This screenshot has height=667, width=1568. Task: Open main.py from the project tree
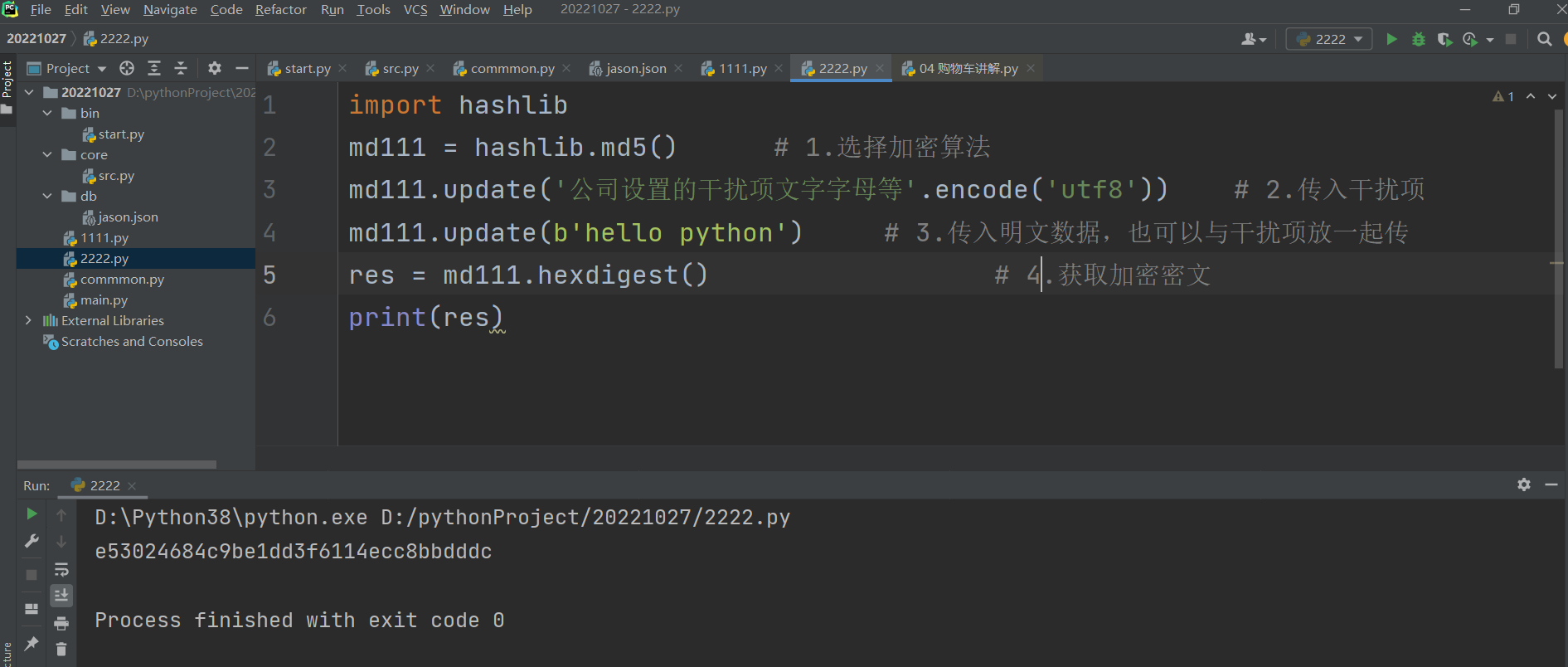(104, 300)
